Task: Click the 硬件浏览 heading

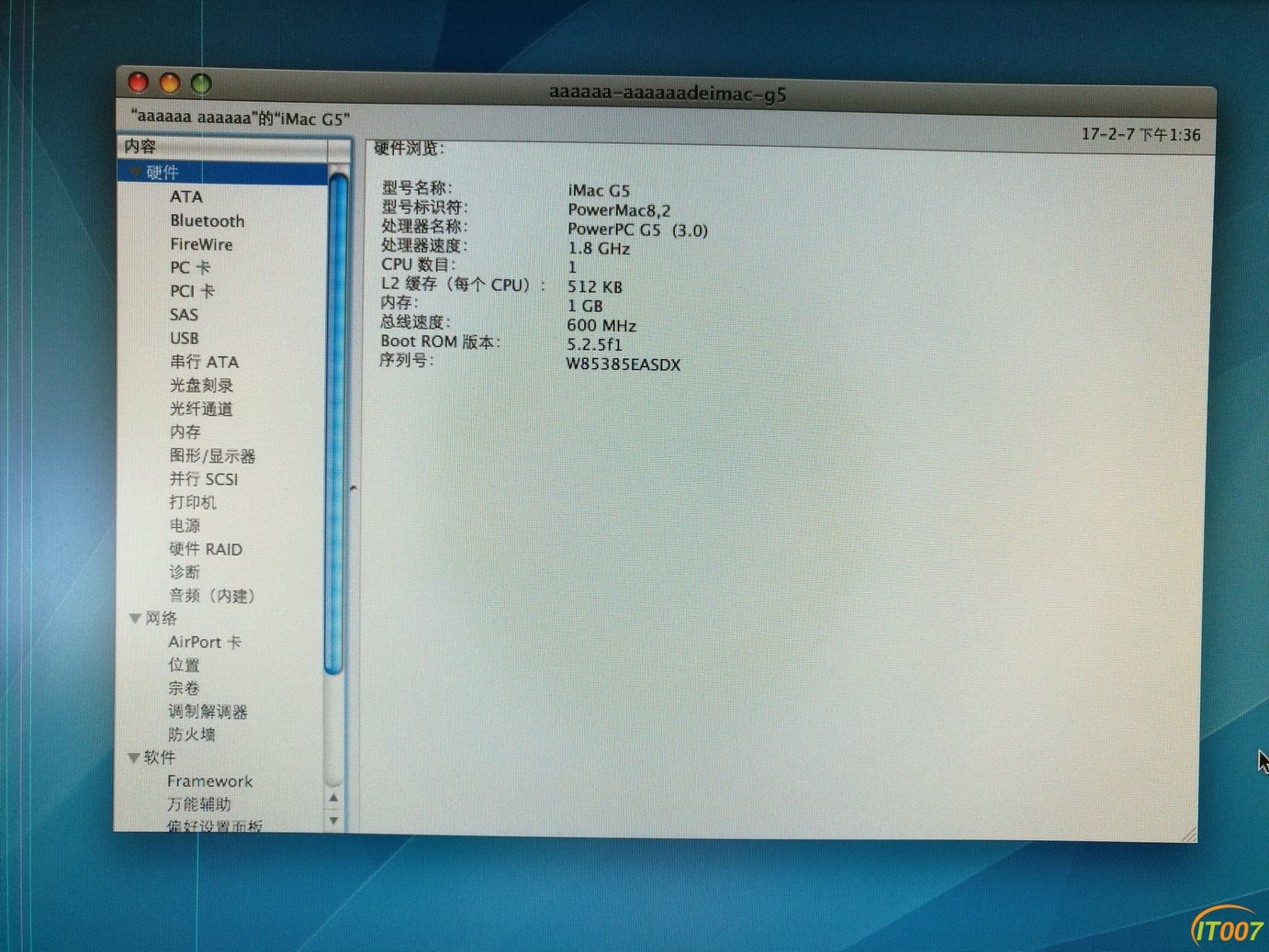Action: pyautogui.click(x=409, y=148)
